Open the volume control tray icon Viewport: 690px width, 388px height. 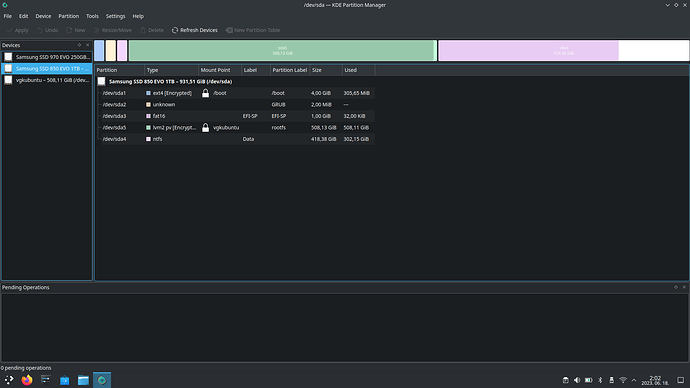[x=577, y=380]
